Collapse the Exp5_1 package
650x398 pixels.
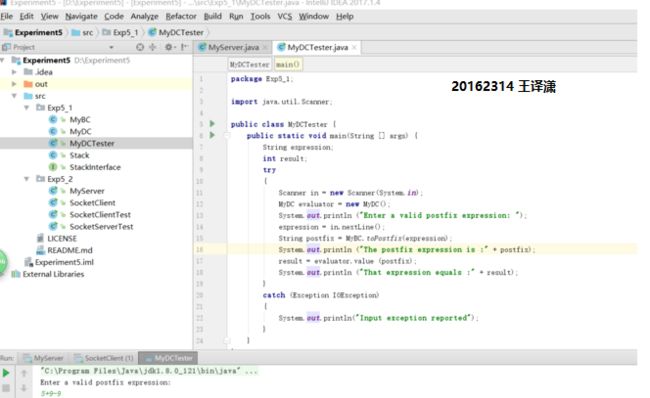(x=27, y=108)
